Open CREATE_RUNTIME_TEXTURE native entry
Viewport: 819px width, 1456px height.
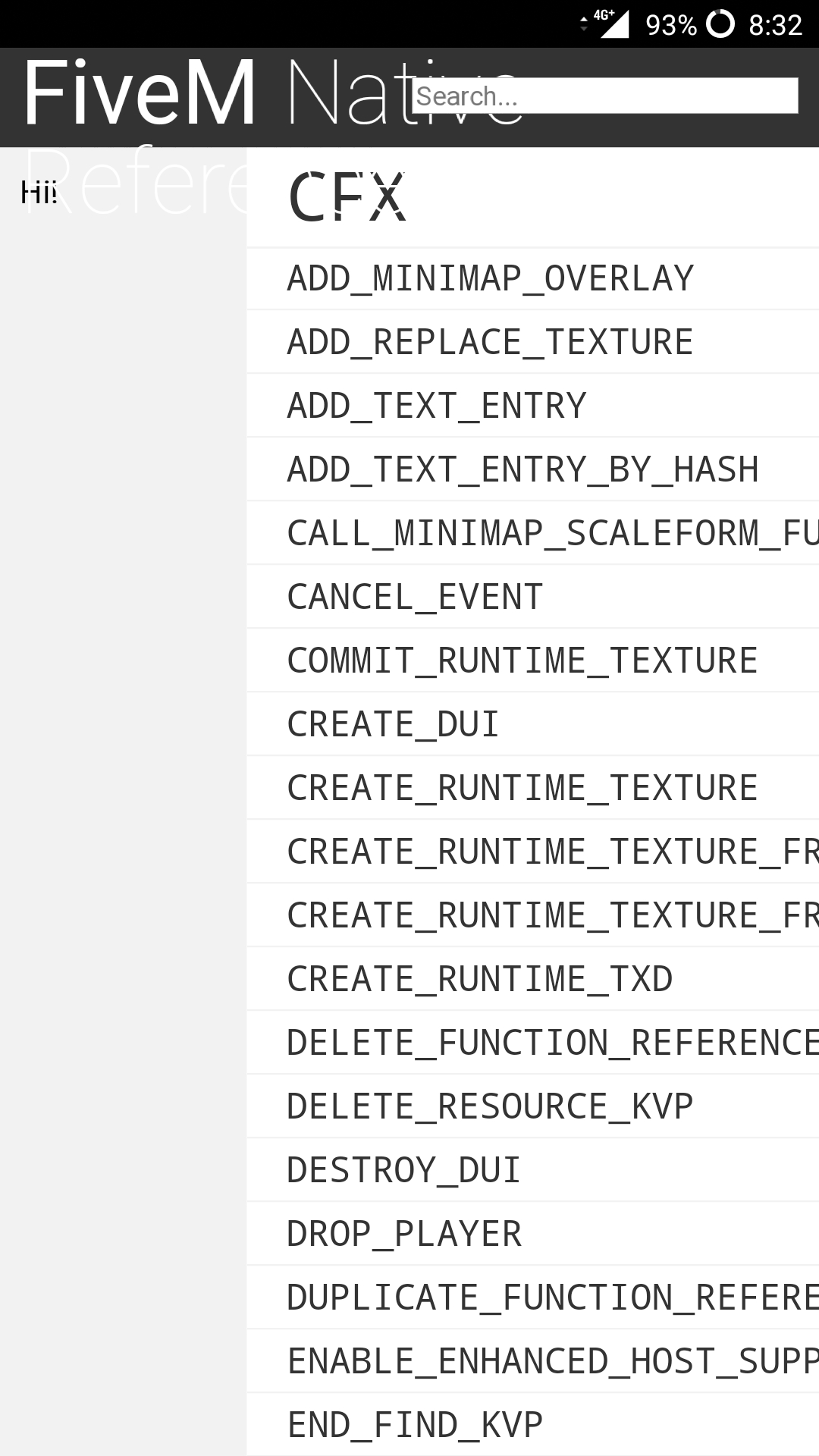(x=522, y=788)
